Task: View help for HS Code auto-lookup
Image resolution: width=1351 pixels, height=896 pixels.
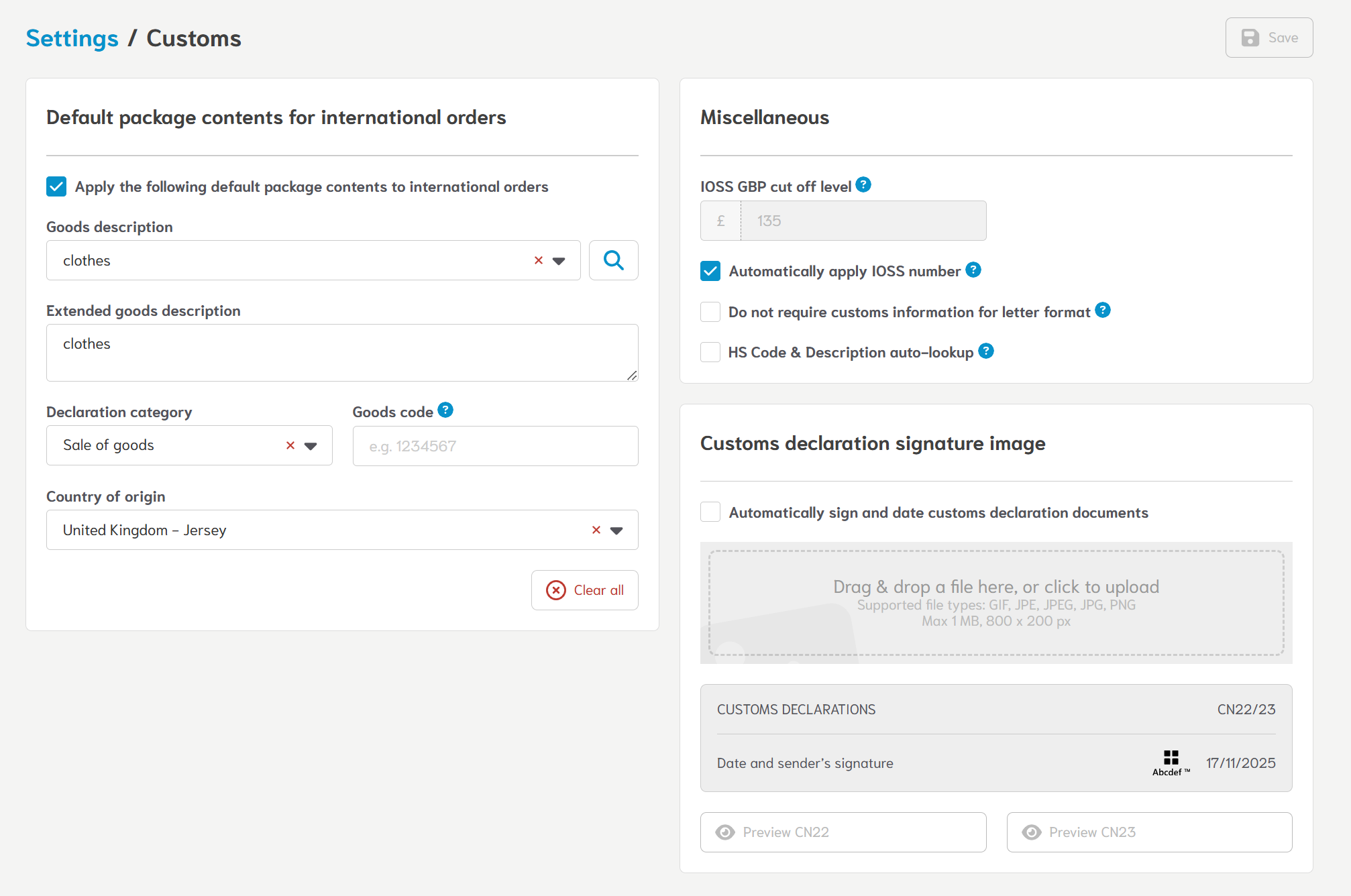Action: (x=985, y=351)
